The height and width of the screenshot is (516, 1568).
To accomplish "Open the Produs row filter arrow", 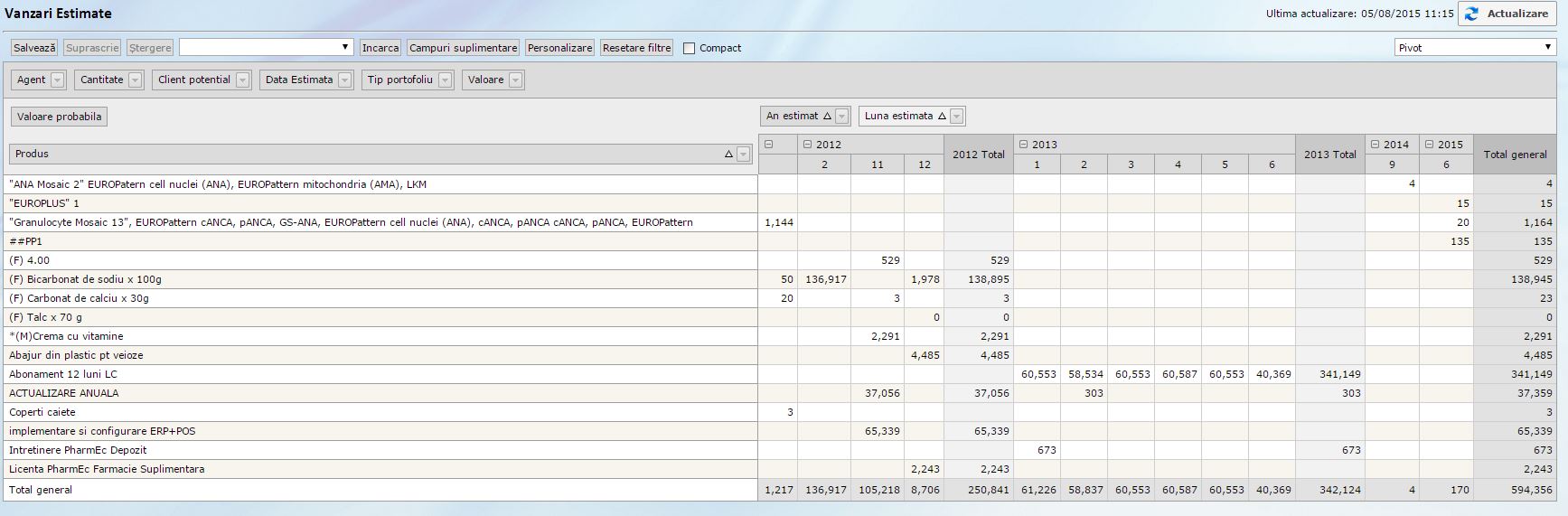I will tap(744, 155).
